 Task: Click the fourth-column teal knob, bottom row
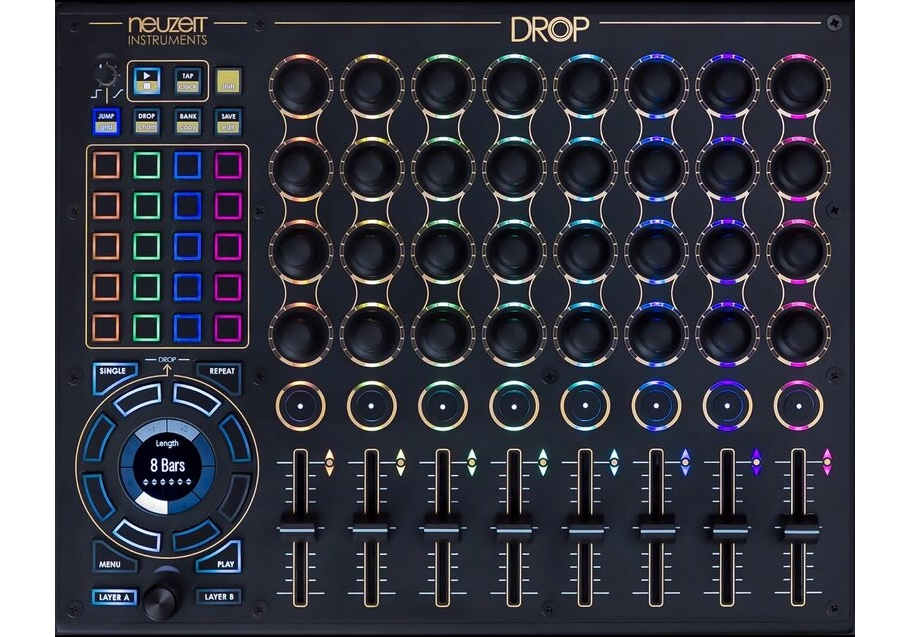click(514, 334)
